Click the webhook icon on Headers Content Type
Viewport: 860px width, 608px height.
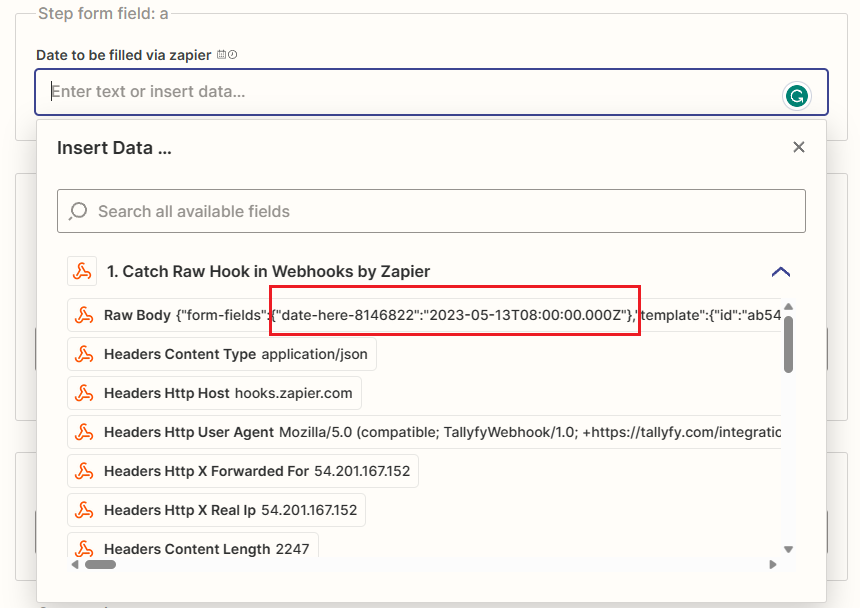[85, 354]
